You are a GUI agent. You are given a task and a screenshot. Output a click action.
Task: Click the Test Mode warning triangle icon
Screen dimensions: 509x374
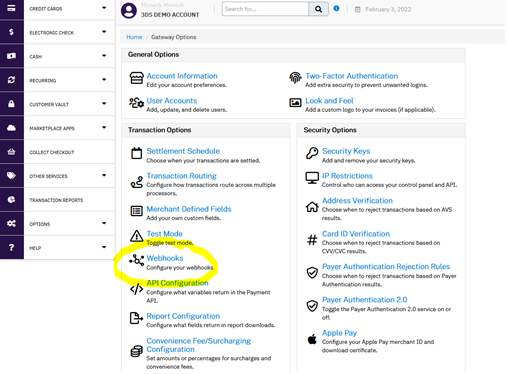[137, 236]
